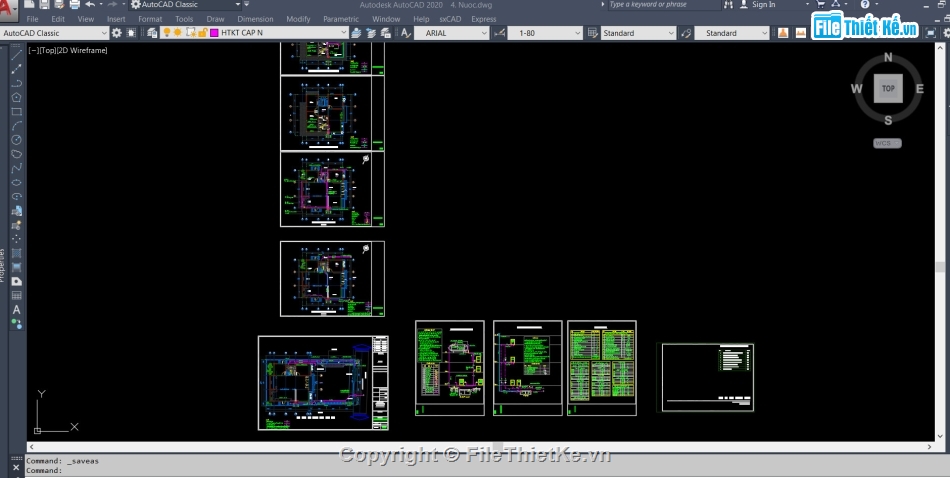
Task: Select the Arc tool
Action: click(16, 125)
